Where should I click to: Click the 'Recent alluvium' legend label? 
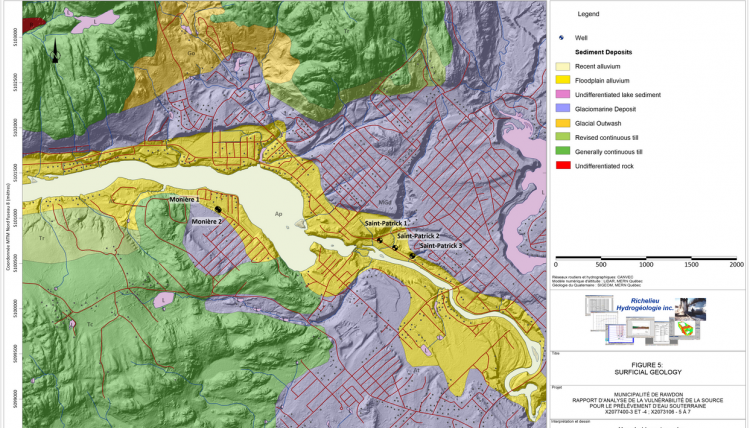597,66
